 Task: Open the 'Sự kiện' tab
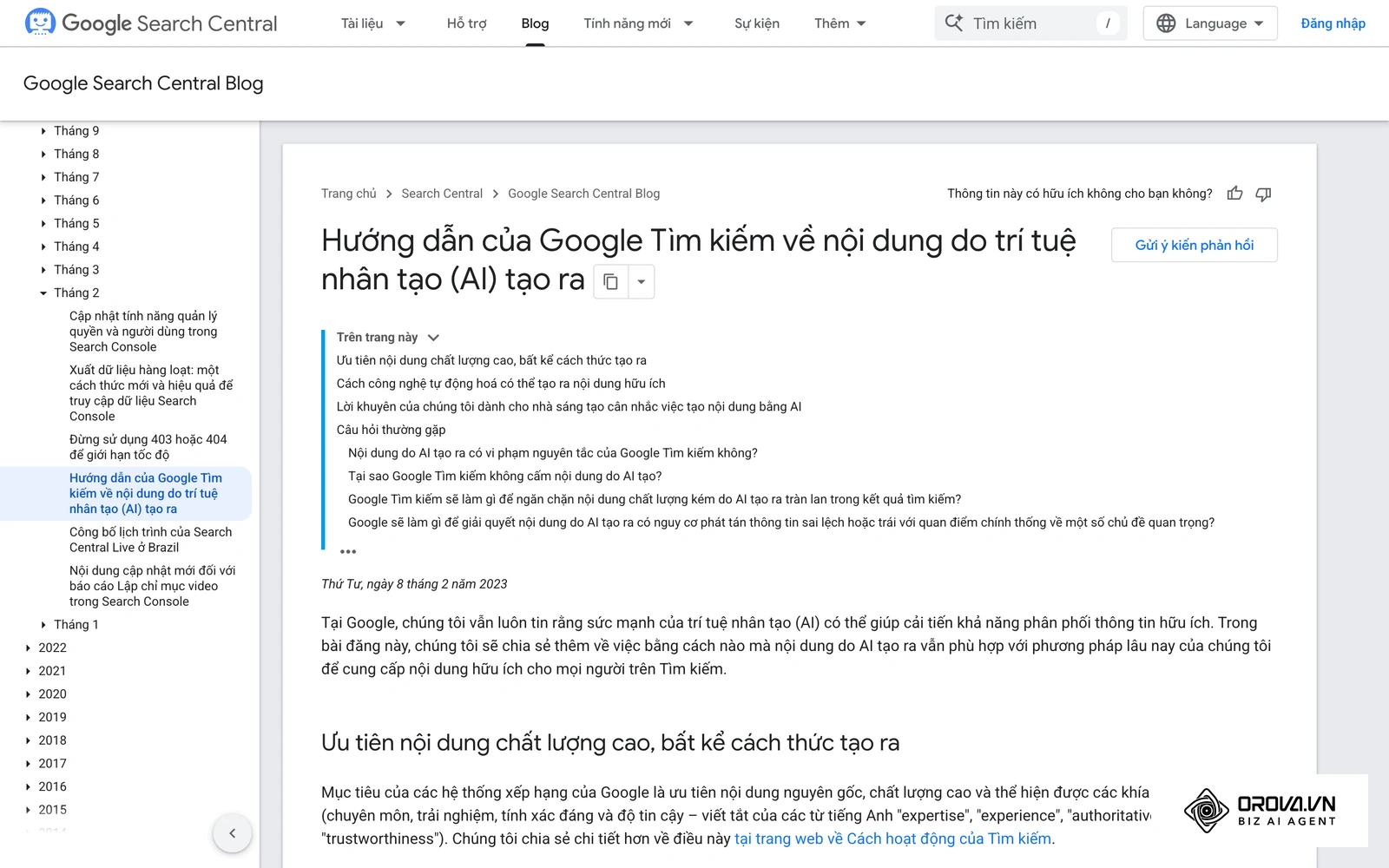click(757, 23)
